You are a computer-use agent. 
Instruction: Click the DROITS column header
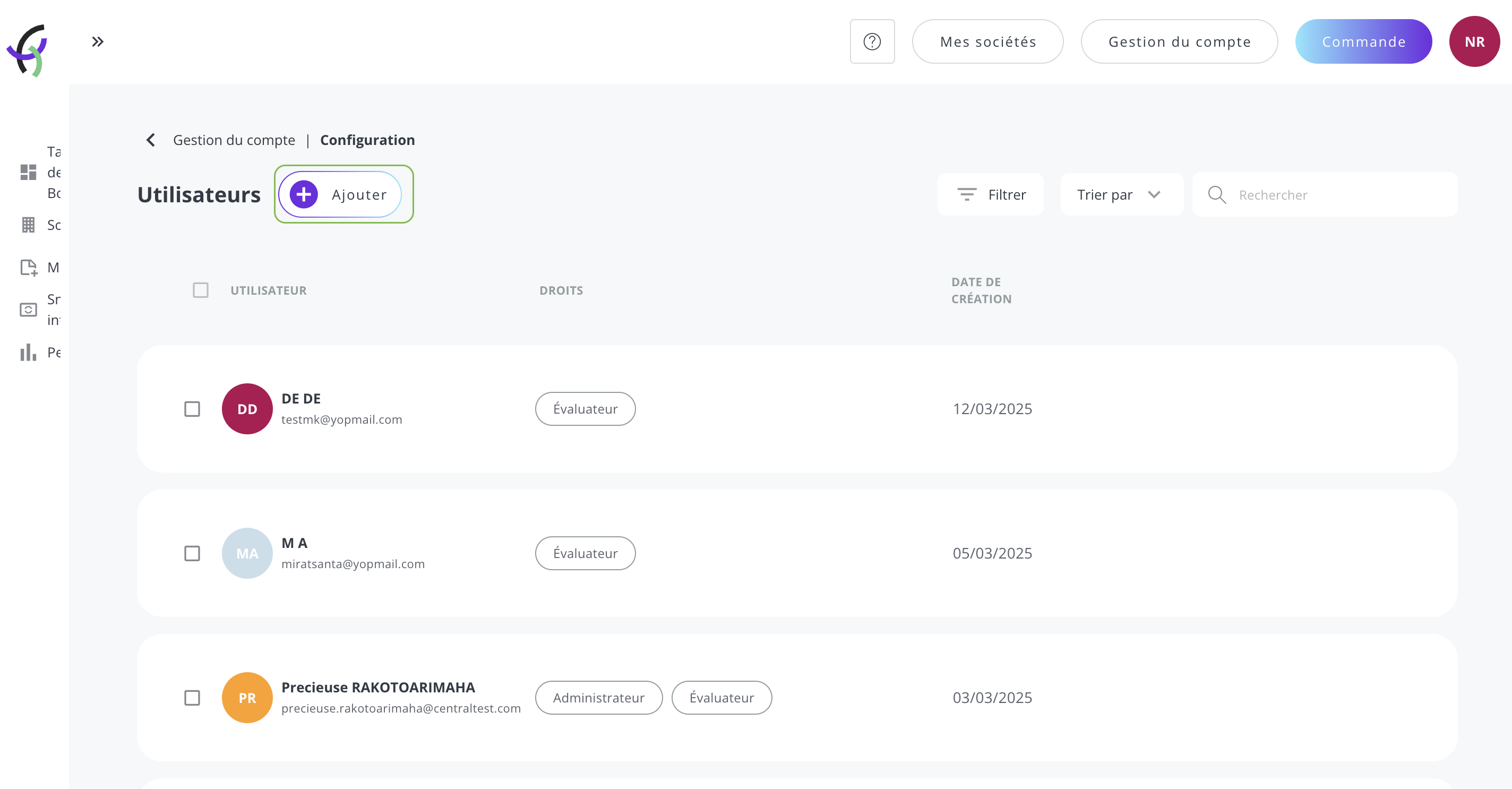(561, 290)
